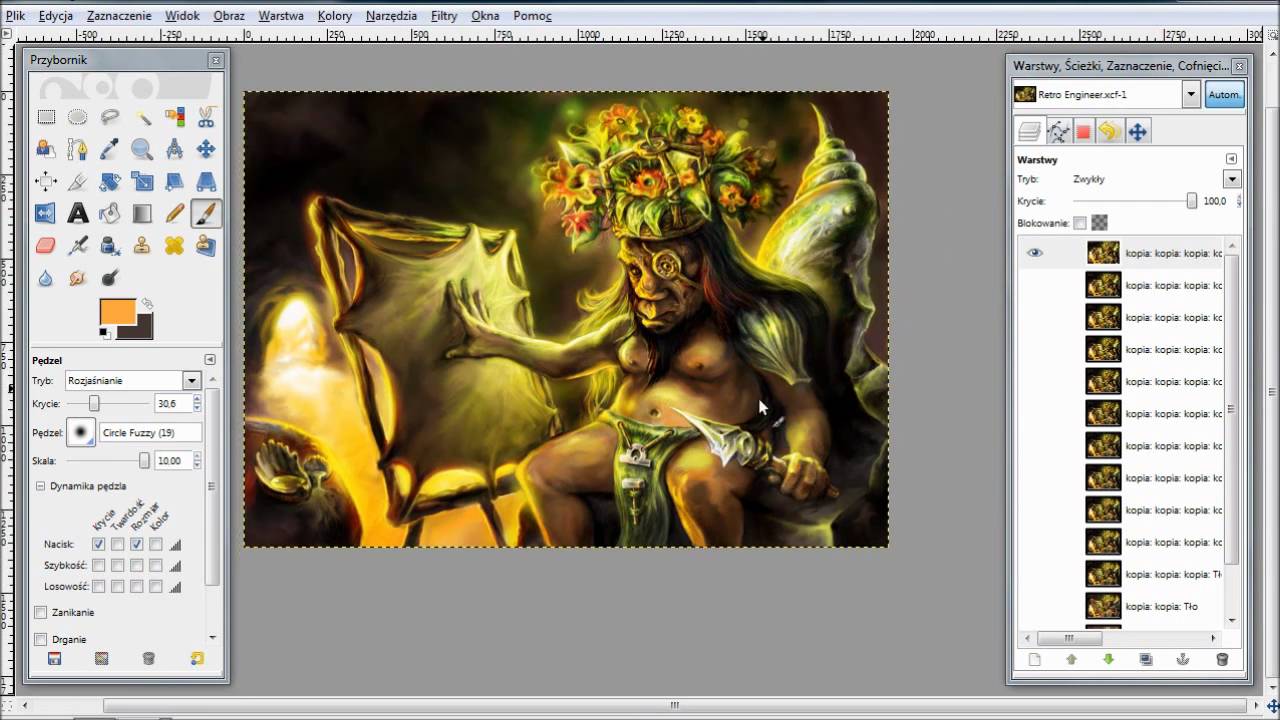This screenshot has width=1280, height=720.
Task: Select the Paths tool
Action: (x=78, y=149)
